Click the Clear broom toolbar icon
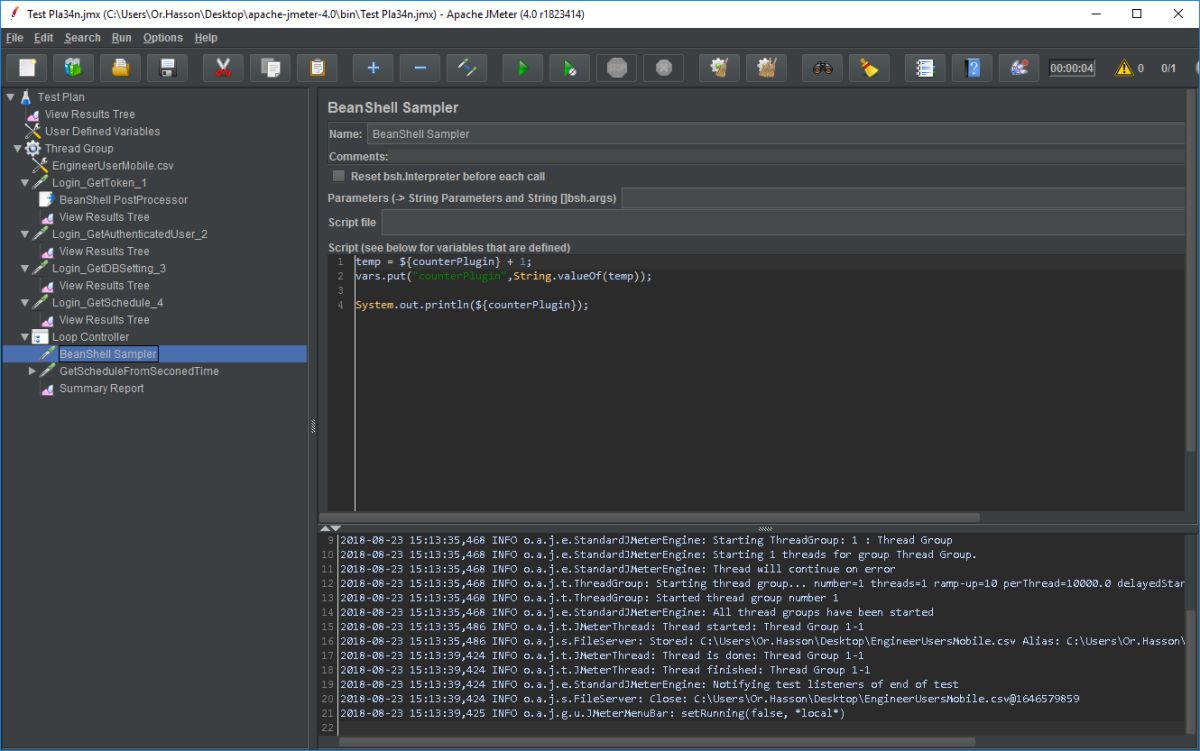Viewport: 1200px width, 751px height. (719, 68)
